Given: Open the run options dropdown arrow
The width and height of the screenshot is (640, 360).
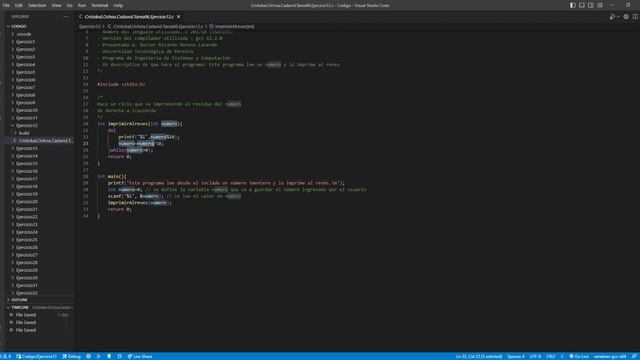Looking at the screenshot, I should [x=618, y=17].
